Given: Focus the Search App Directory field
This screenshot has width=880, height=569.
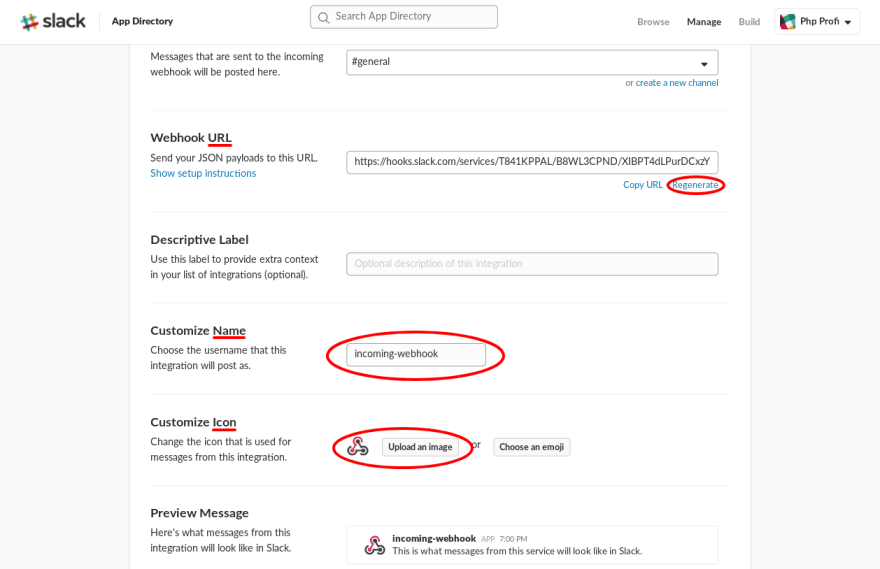Looking at the screenshot, I should click(404, 17).
